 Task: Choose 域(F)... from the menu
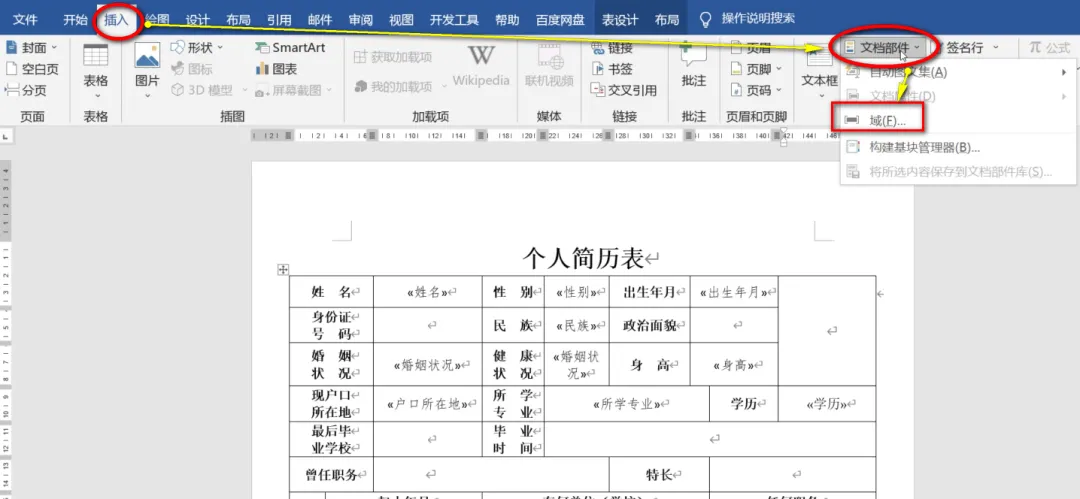tap(958, 121)
